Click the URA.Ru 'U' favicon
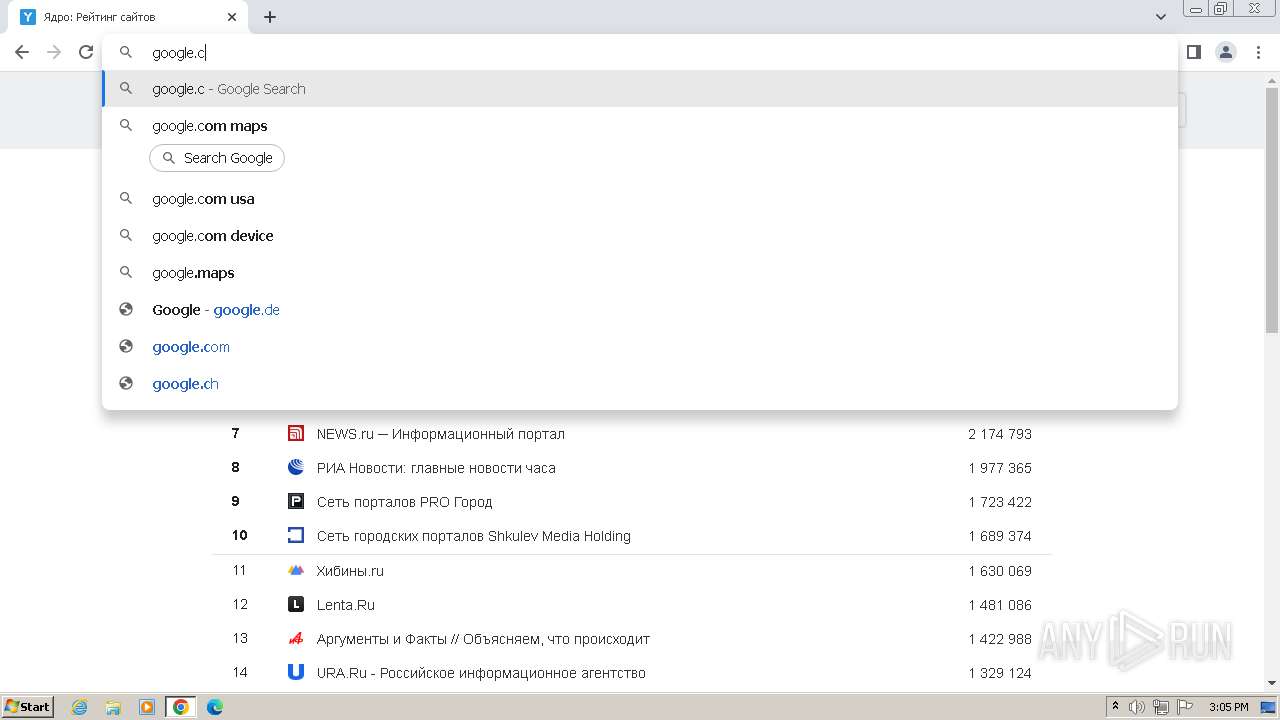Viewport: 1280px width, 720px height. (296, 672)
